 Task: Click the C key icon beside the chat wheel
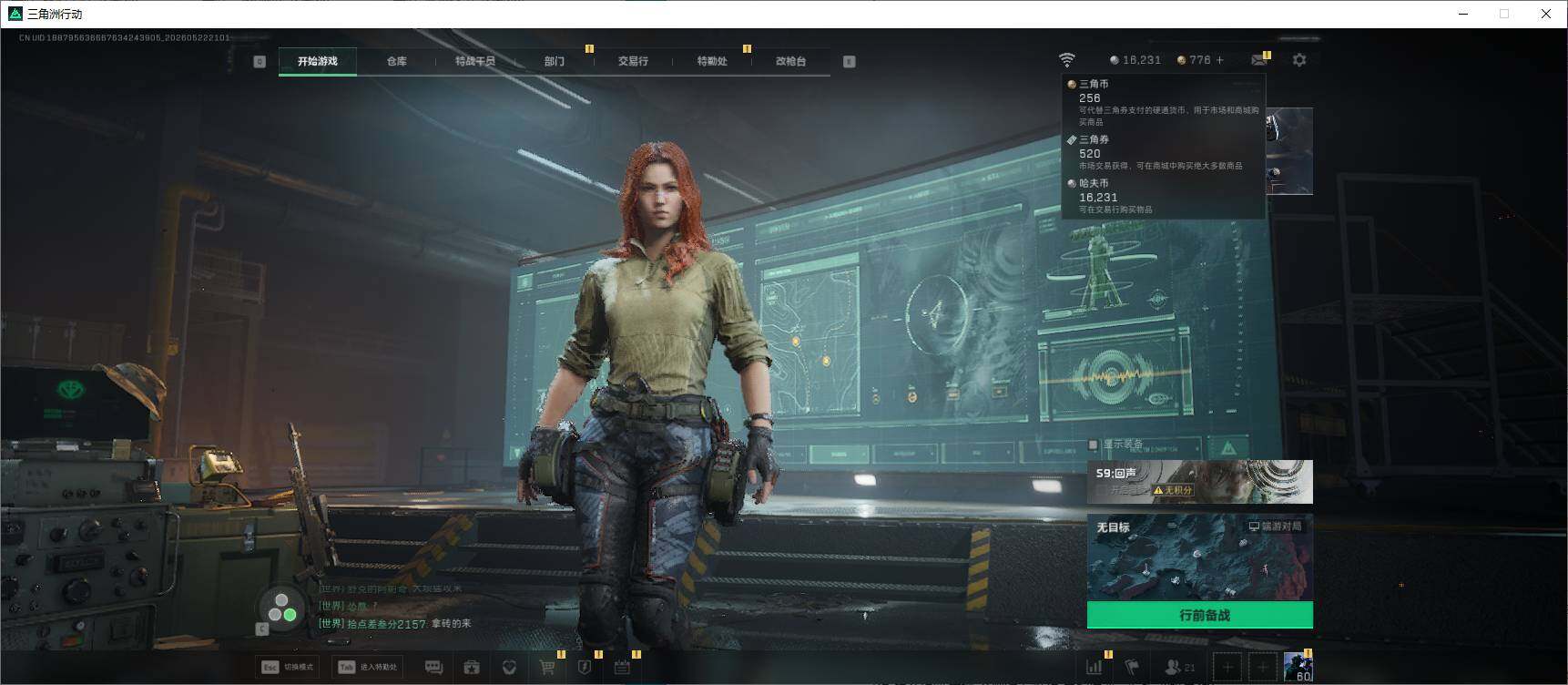(x=262, y=629)
